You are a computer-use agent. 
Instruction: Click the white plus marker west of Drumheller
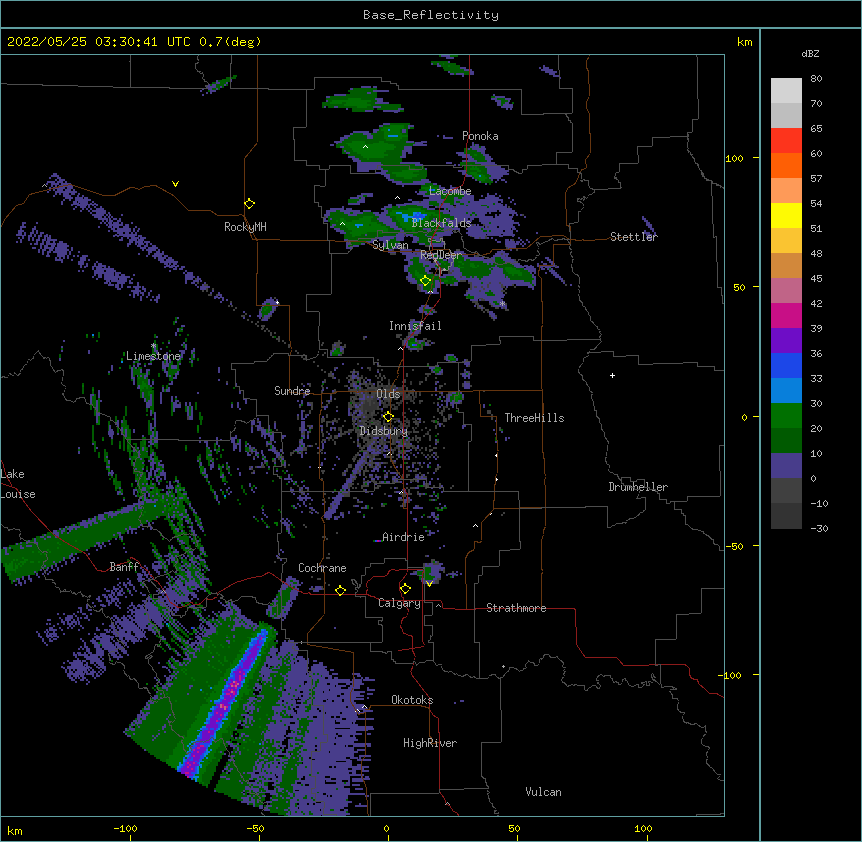[612, 375]
